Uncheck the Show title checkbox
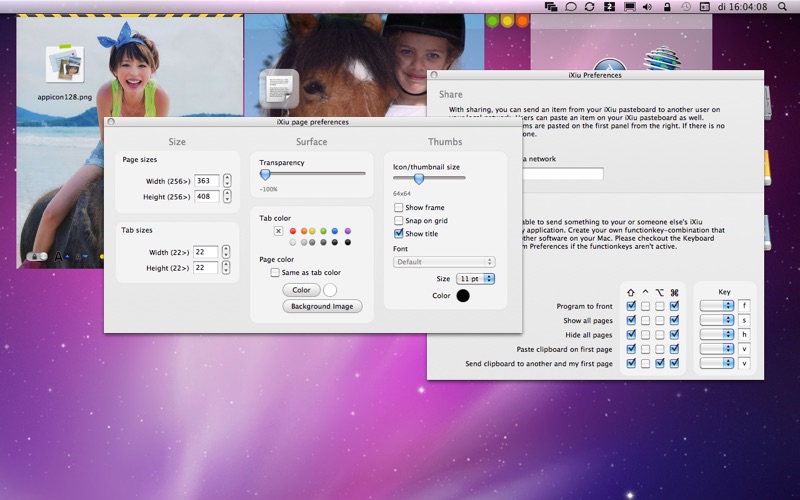Screen dimensions: 800x500 pyautogui.click(x=399, y=233)
